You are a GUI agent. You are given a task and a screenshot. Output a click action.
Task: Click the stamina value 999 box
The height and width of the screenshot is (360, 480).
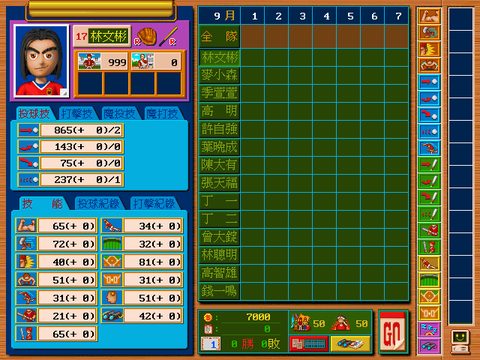103,62
